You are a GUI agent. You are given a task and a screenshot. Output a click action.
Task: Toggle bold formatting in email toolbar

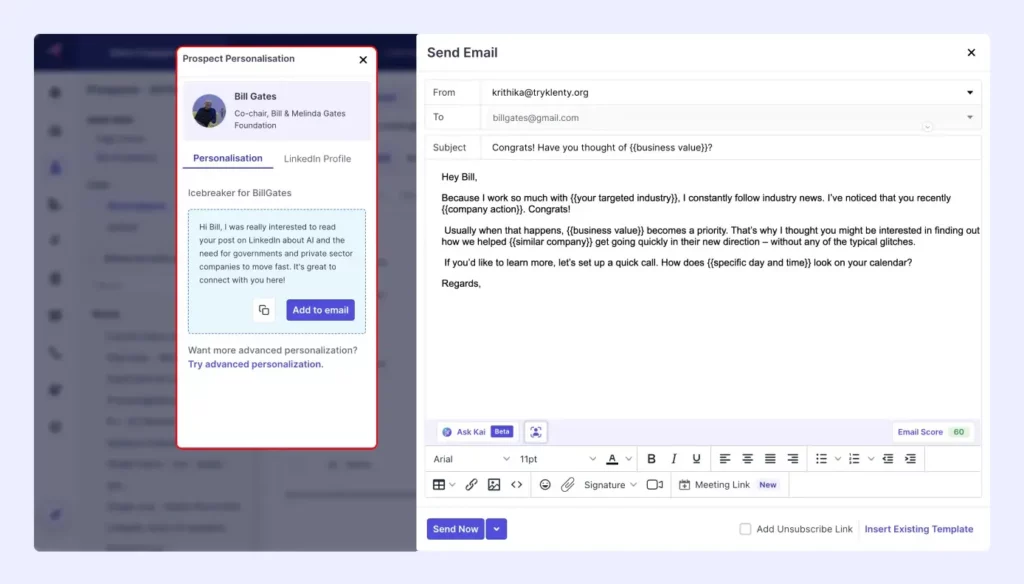651,459
